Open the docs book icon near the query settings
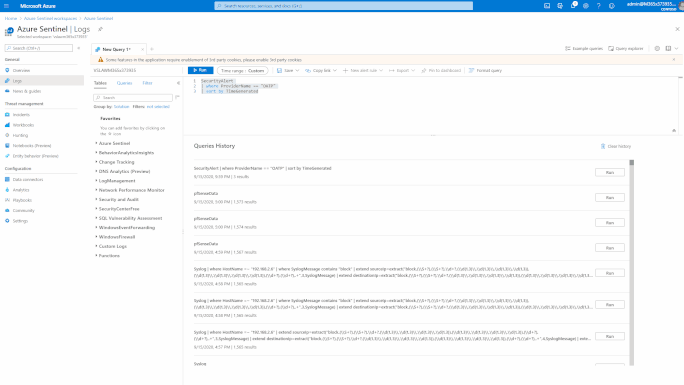Viewport: 684px width, 385px height. [x=668, y=48]
